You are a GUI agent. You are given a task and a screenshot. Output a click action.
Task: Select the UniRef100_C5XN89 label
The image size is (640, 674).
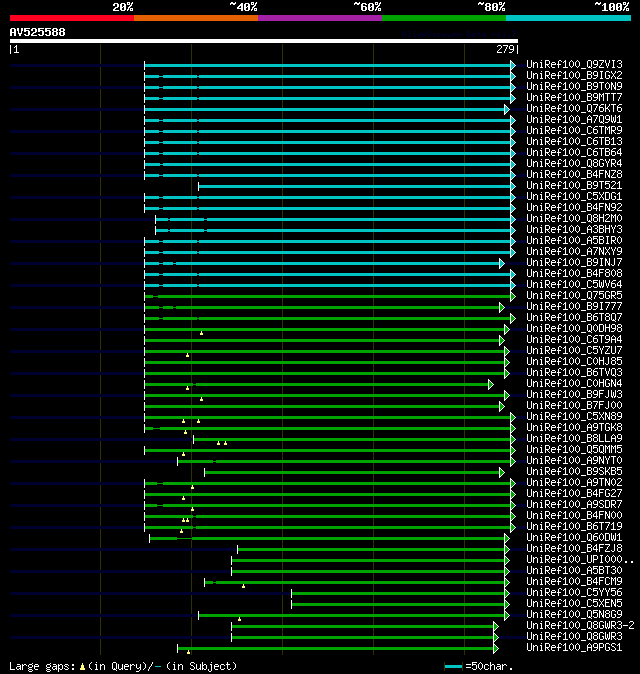pos(574,417)
